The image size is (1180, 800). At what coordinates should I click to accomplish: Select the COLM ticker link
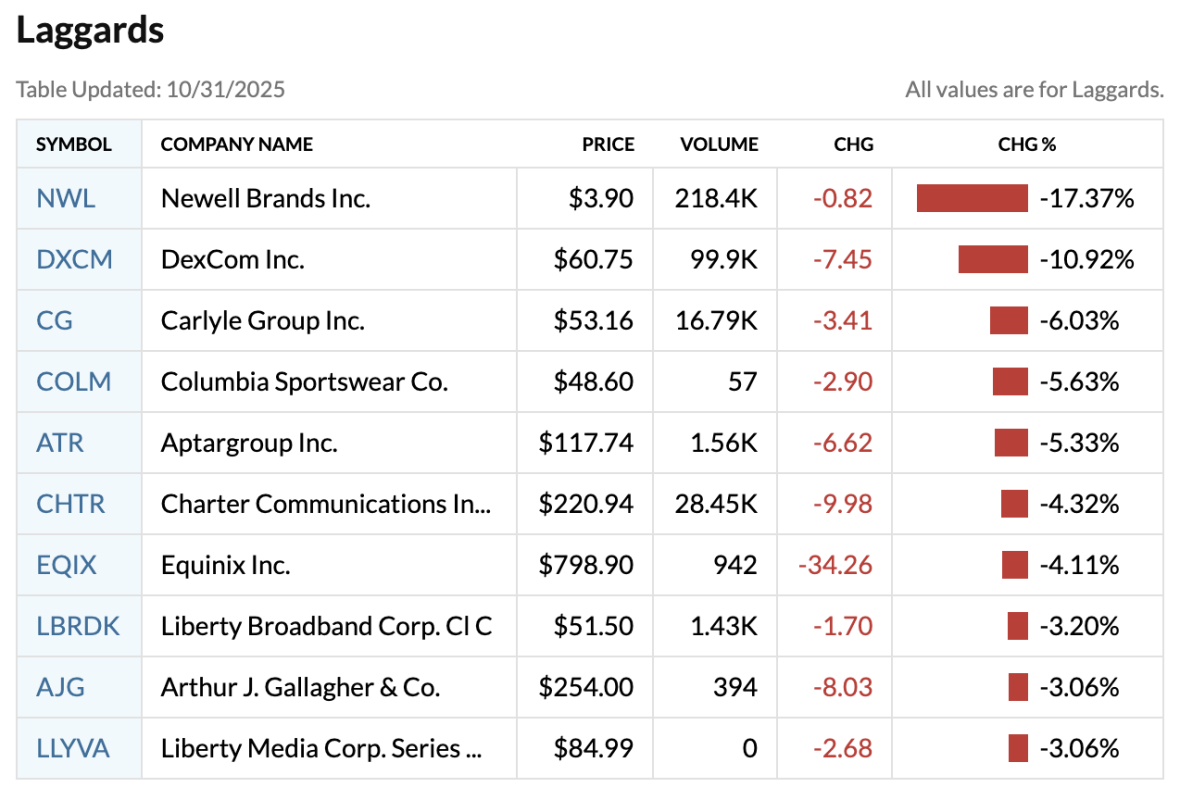(x=74, y=382)
